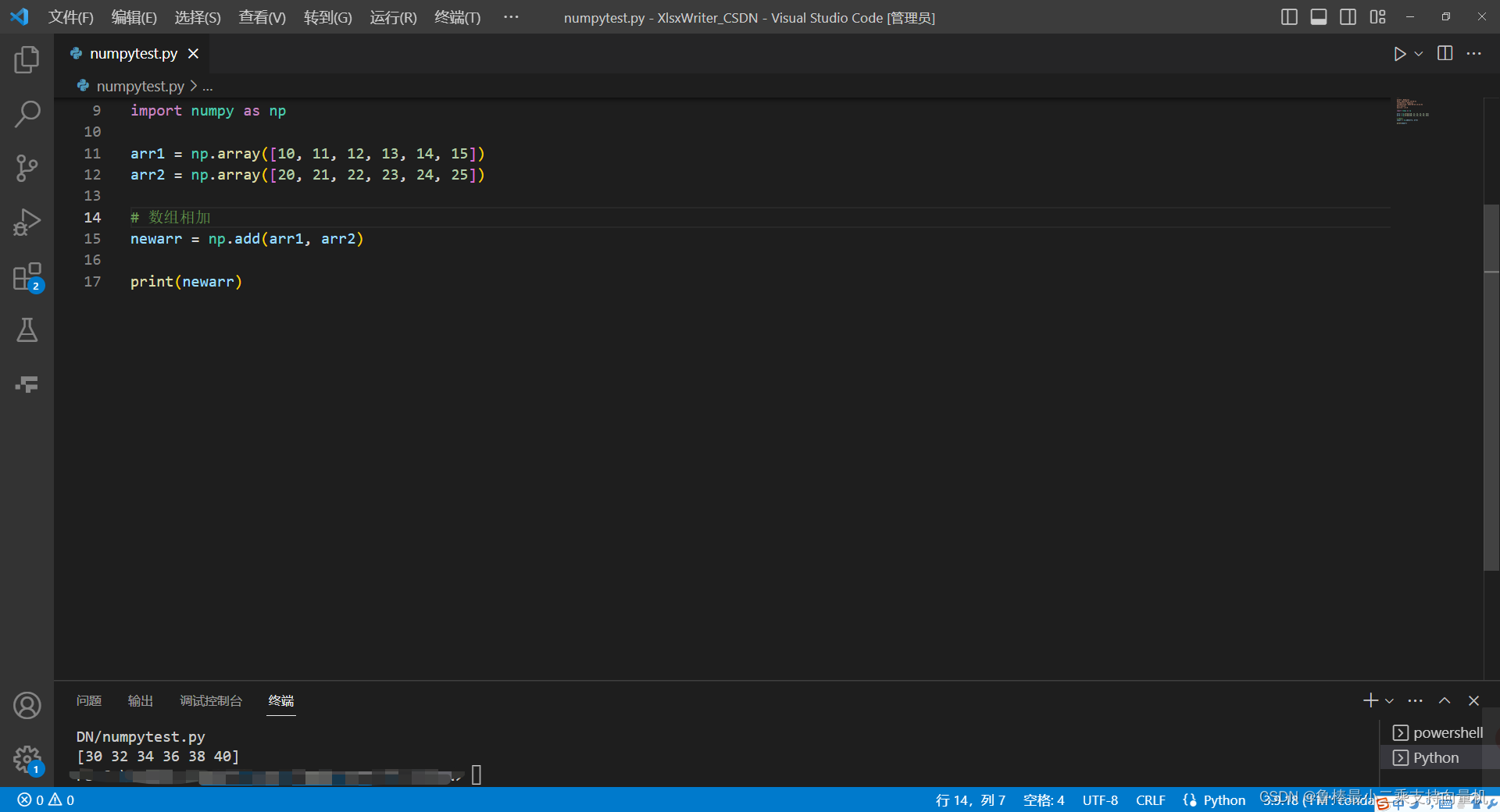Open editor More Actions menu
This screenshot has height=812, width=1500.
tap(1474, 53)
